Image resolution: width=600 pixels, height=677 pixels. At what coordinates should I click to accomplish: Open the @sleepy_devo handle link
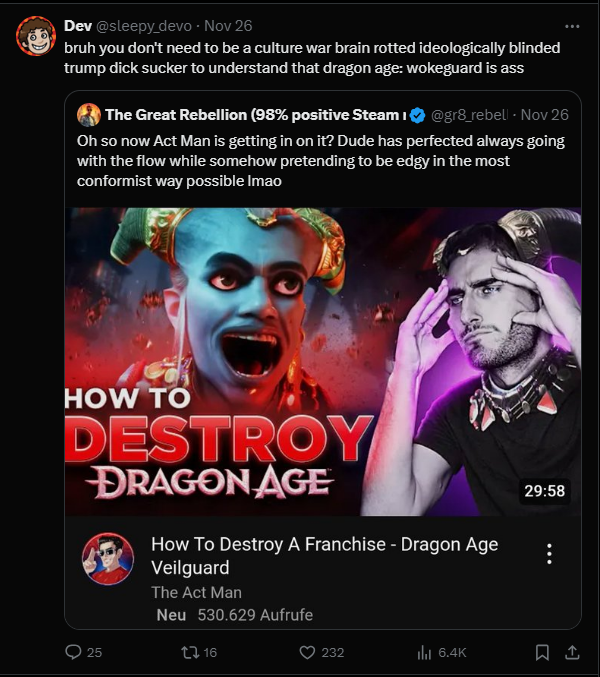point(144,26)
